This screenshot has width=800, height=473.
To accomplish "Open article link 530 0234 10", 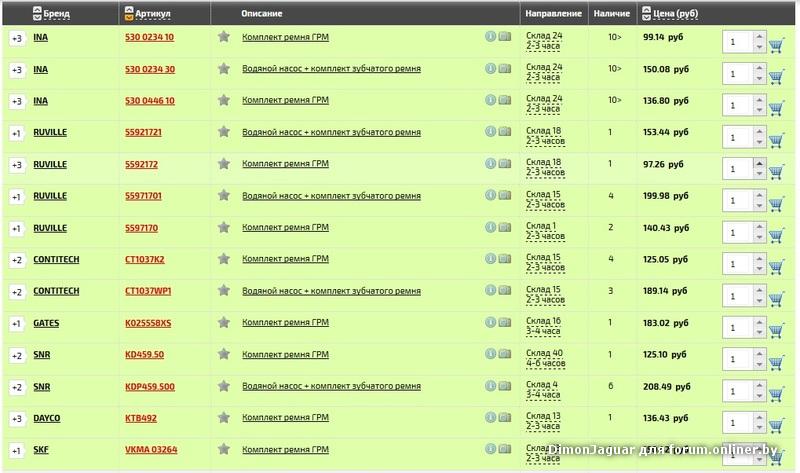I will (x=149, y=37).
